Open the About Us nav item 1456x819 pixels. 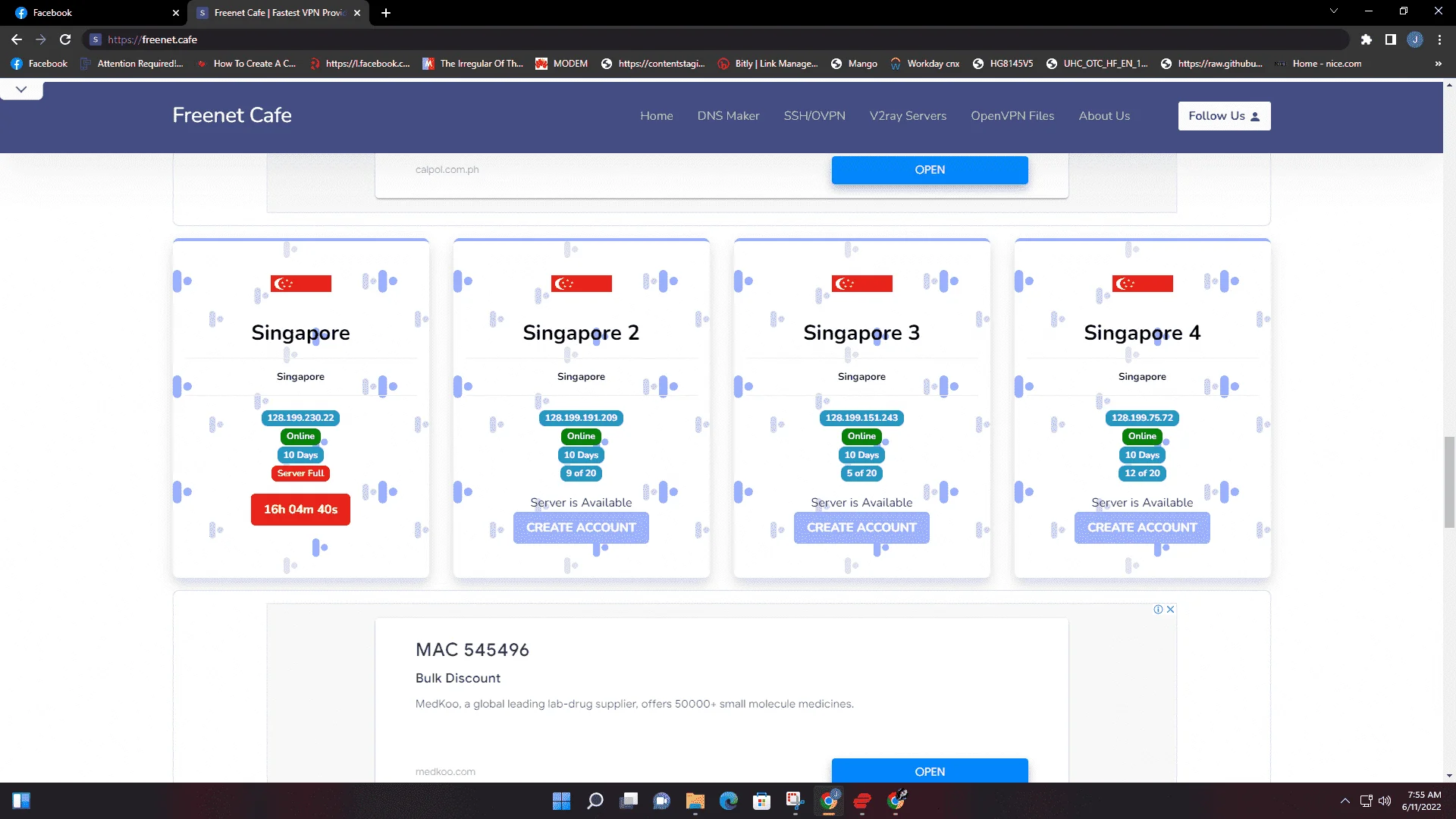tap(1104, 116)
